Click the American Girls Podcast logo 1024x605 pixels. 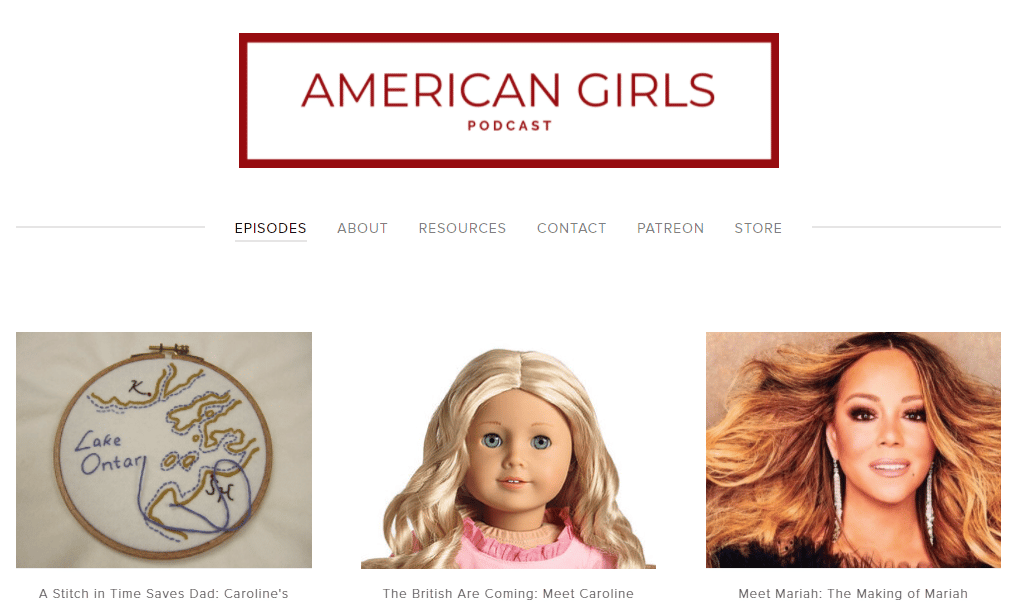[509, 101]
